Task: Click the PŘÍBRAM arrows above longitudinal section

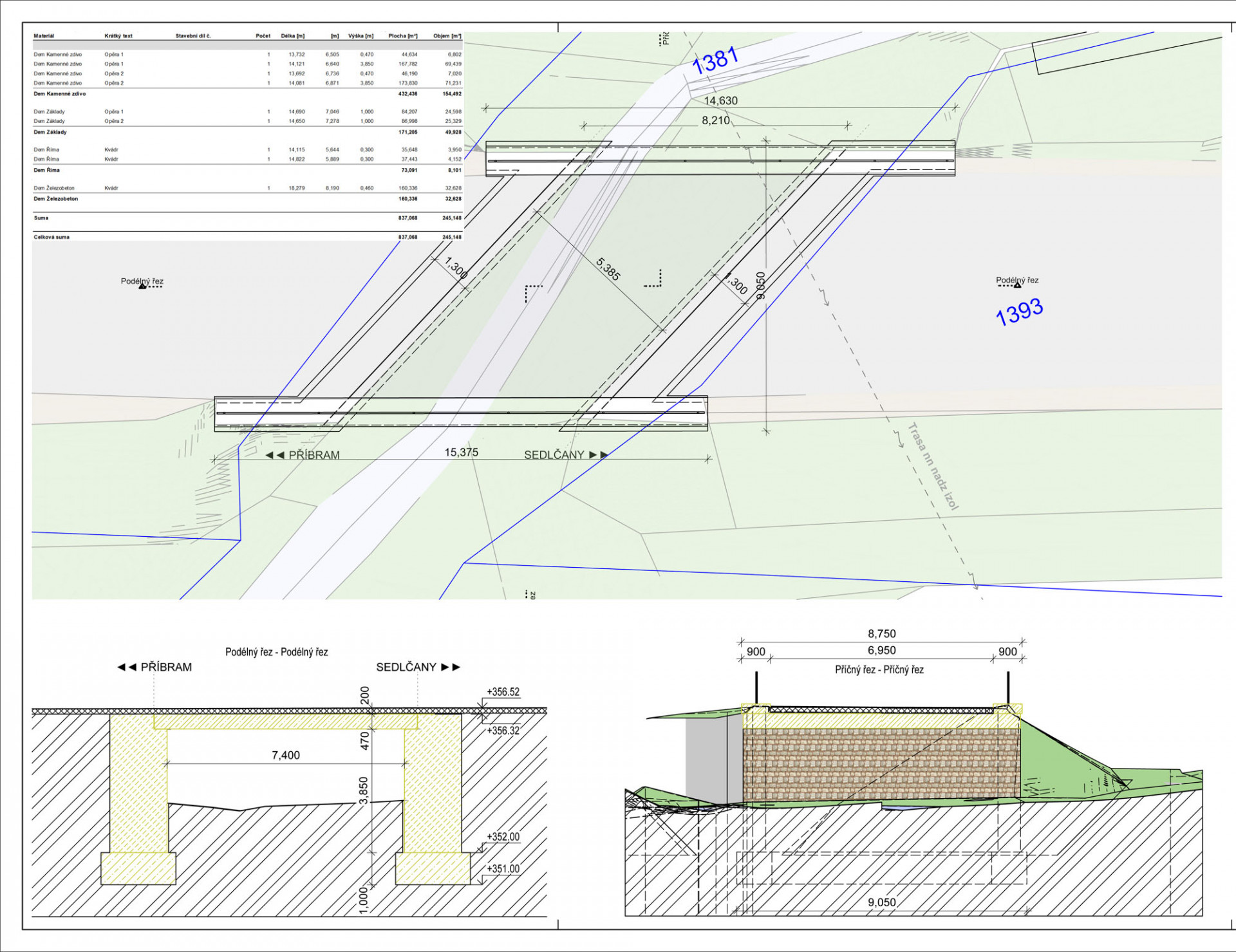Action: (127, 667)
